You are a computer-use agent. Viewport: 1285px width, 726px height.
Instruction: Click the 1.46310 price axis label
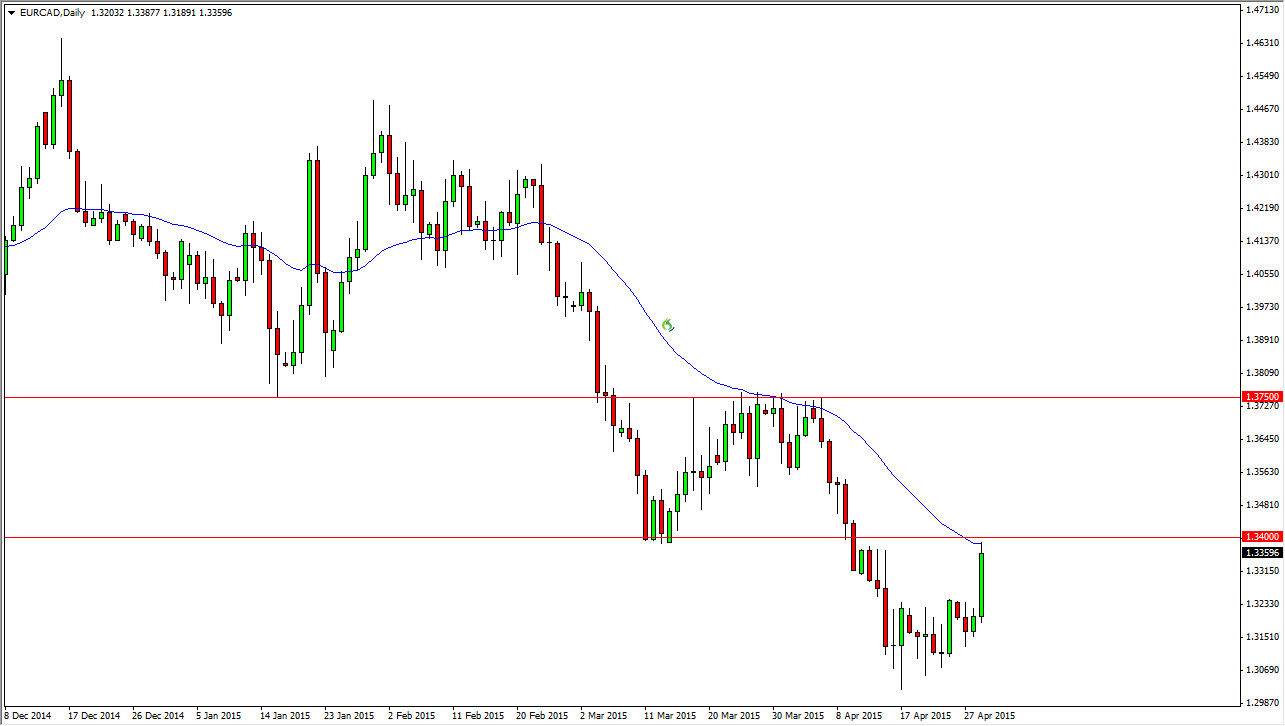(x=1264, y=43)
